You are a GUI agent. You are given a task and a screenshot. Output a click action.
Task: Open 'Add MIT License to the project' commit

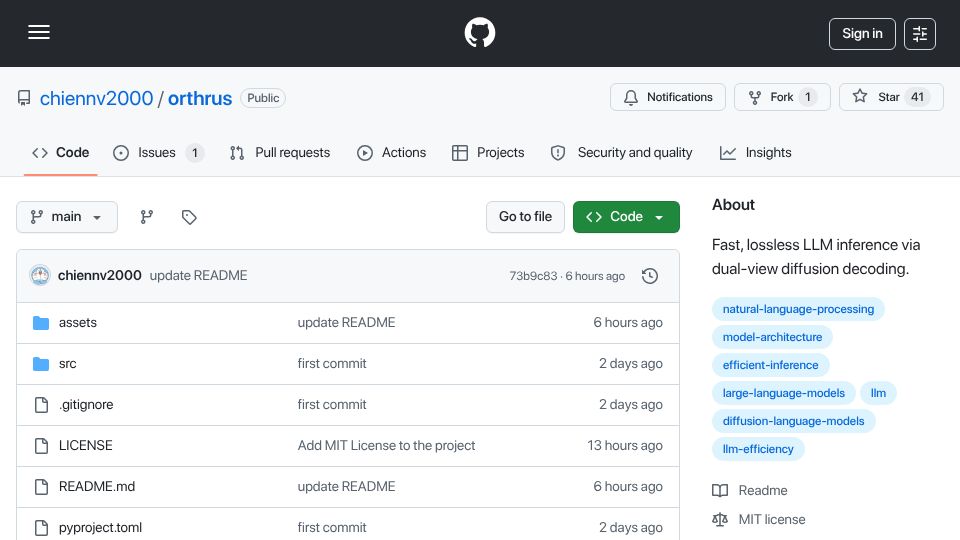pos(386,446)
